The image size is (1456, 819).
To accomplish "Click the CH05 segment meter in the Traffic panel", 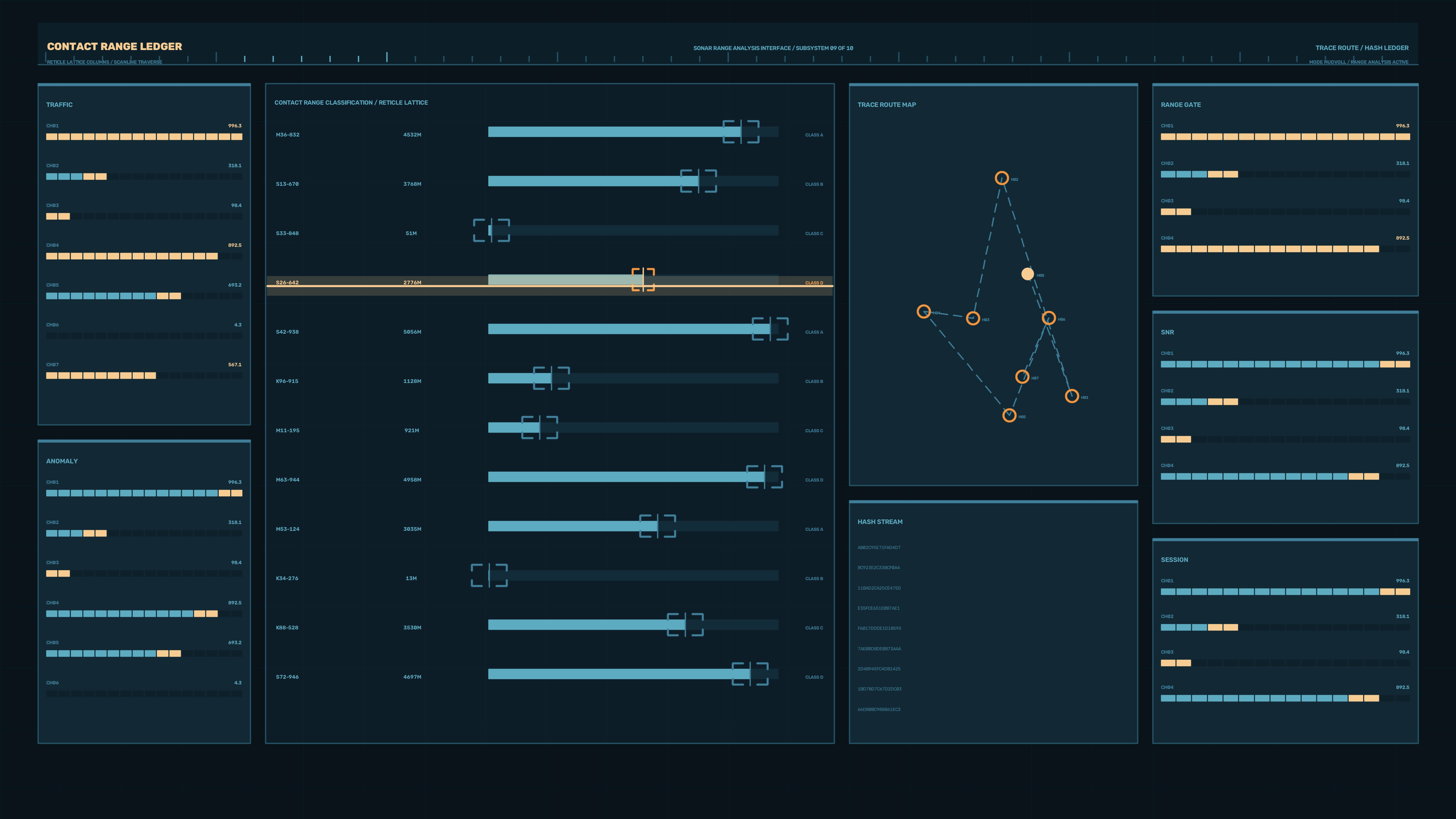I will tap(144, 296).
